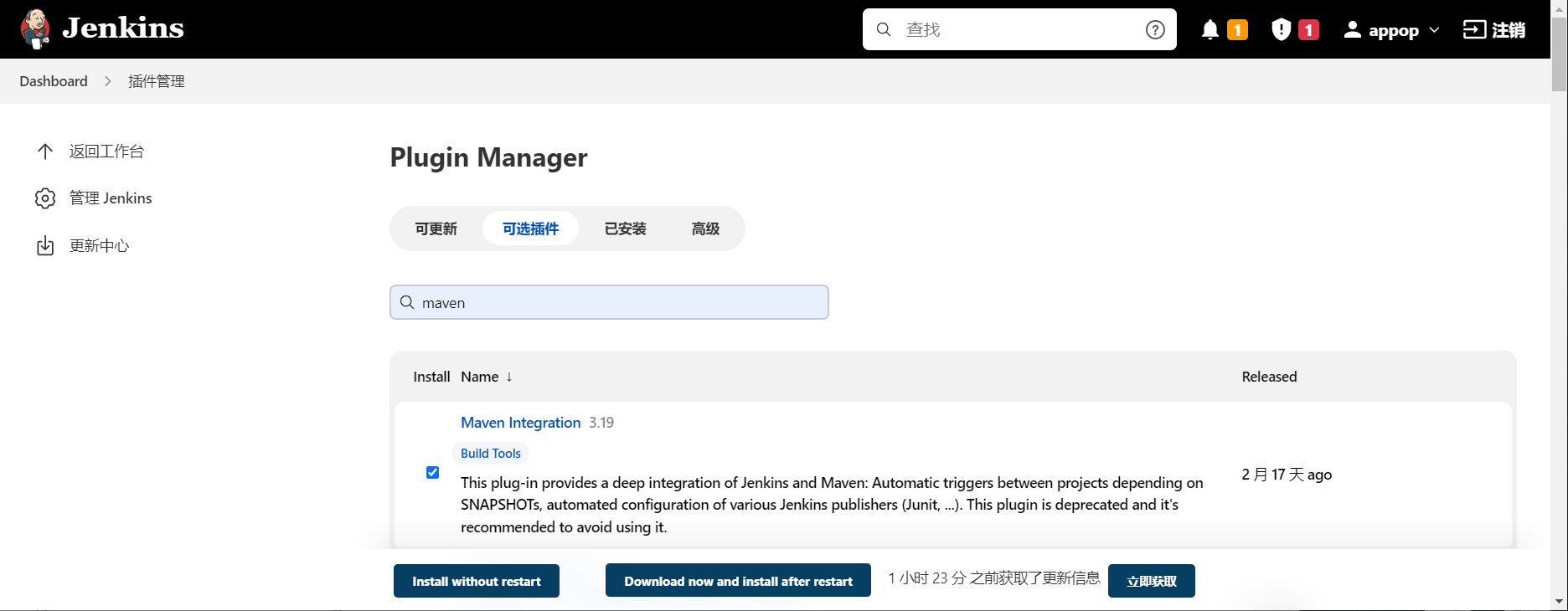Click Download now and install after restart
The width and height of the screenshot is (1568, 611).
pyautogui.click(x=738, y=581)
